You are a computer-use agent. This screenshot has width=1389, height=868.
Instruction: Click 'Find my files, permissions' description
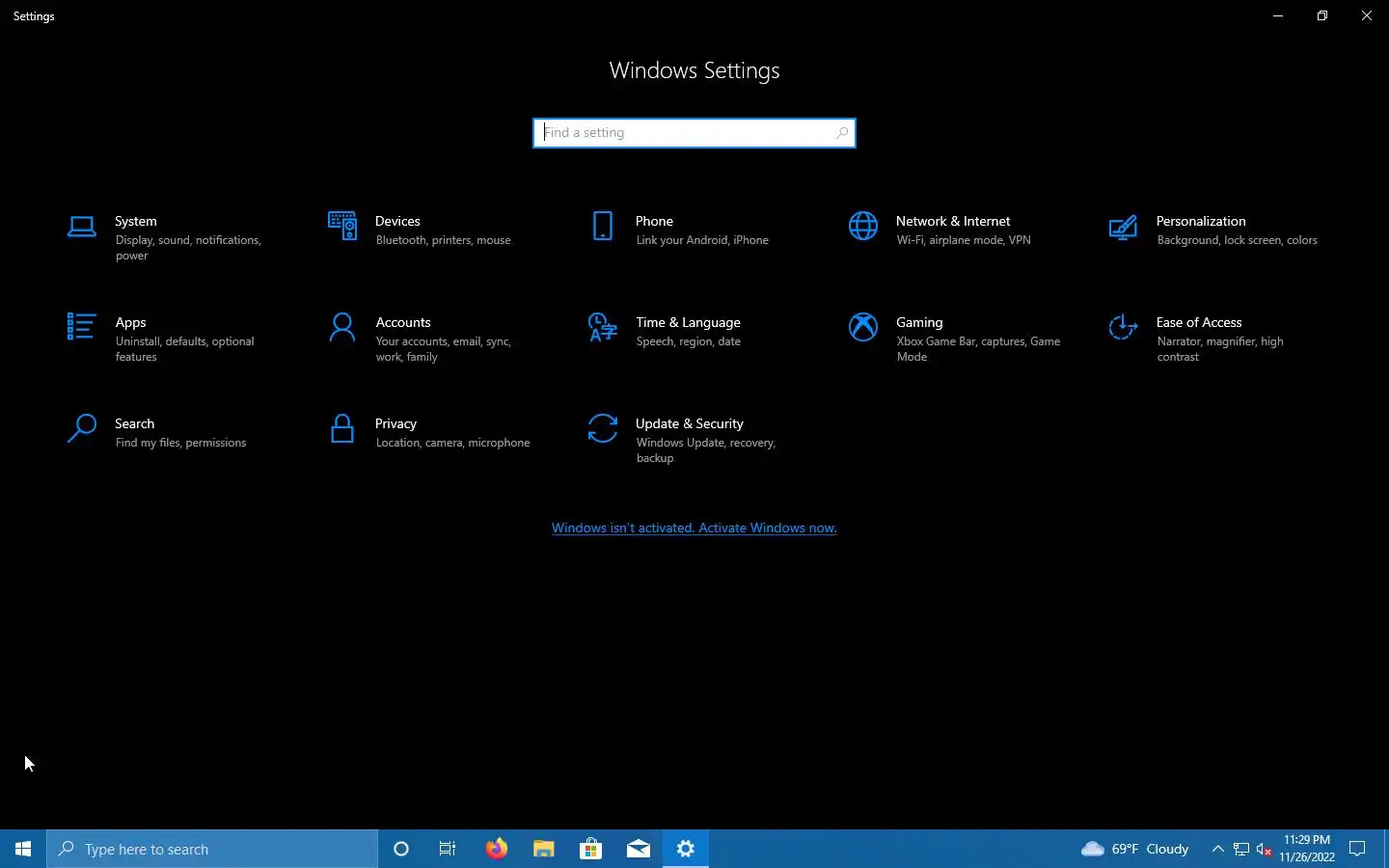click(x=180, y=443)
